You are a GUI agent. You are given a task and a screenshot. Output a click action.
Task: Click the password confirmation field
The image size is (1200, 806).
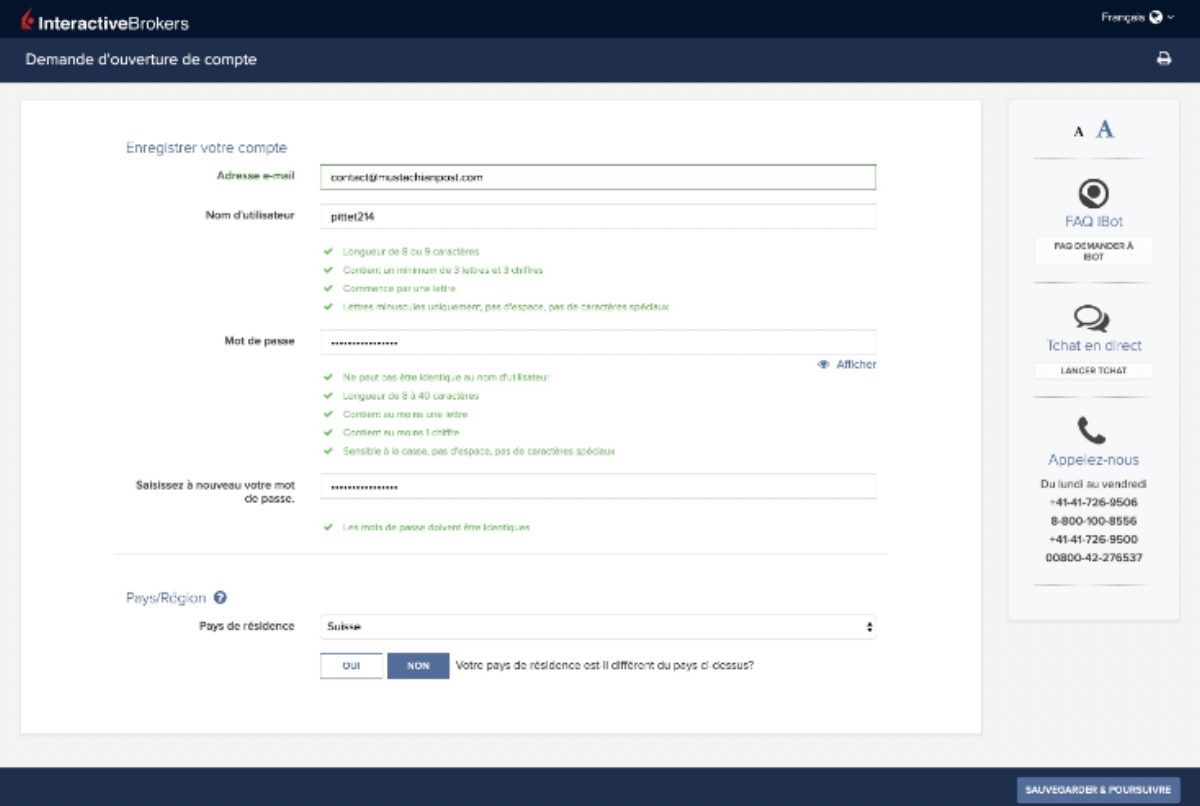coord(597,486)
